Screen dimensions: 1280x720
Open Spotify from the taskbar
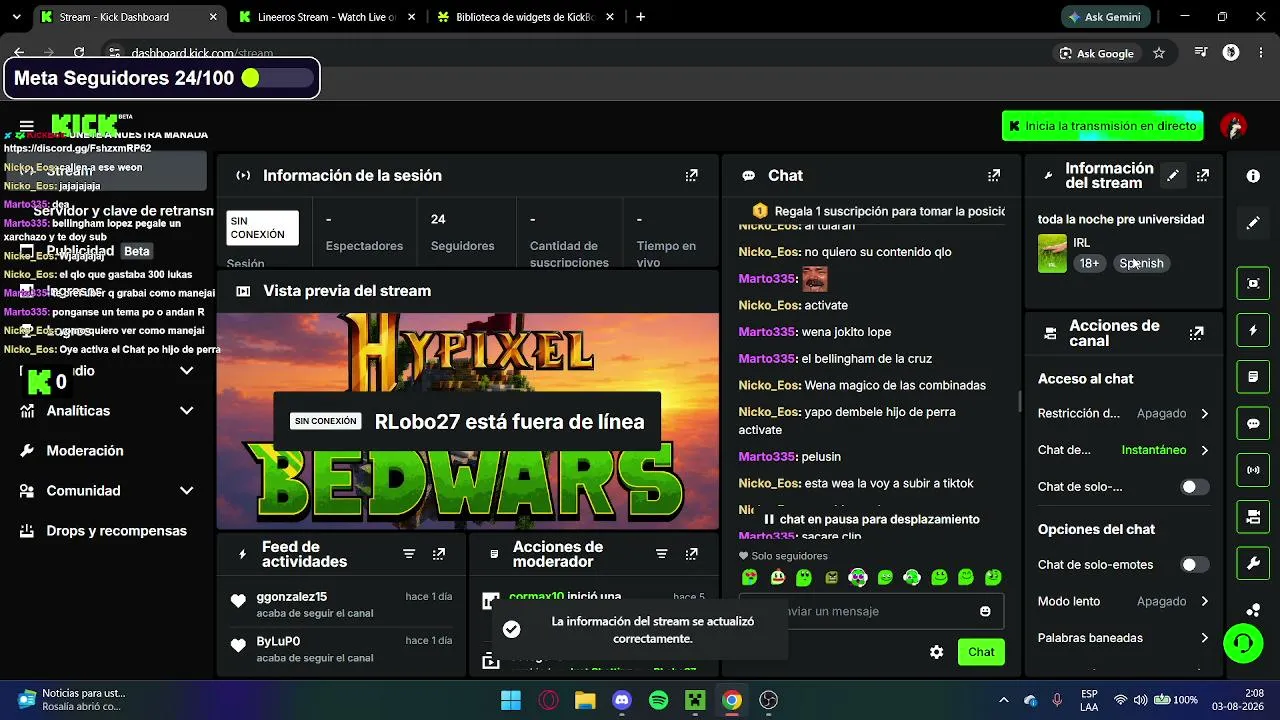pos(658,700)
